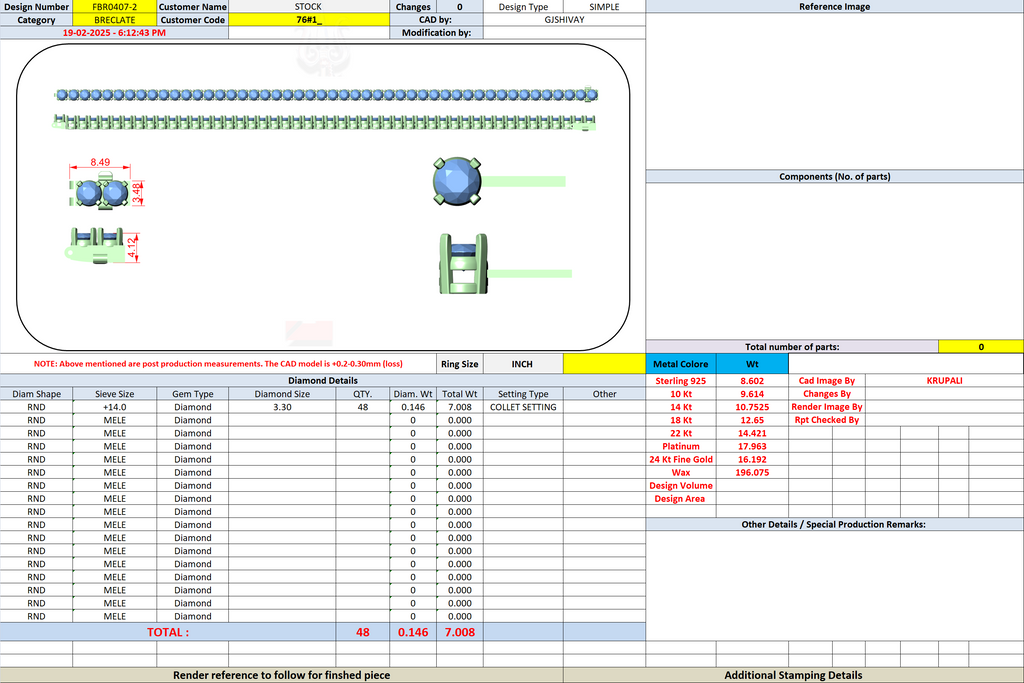Click the Render Image By label

[827, 407]
